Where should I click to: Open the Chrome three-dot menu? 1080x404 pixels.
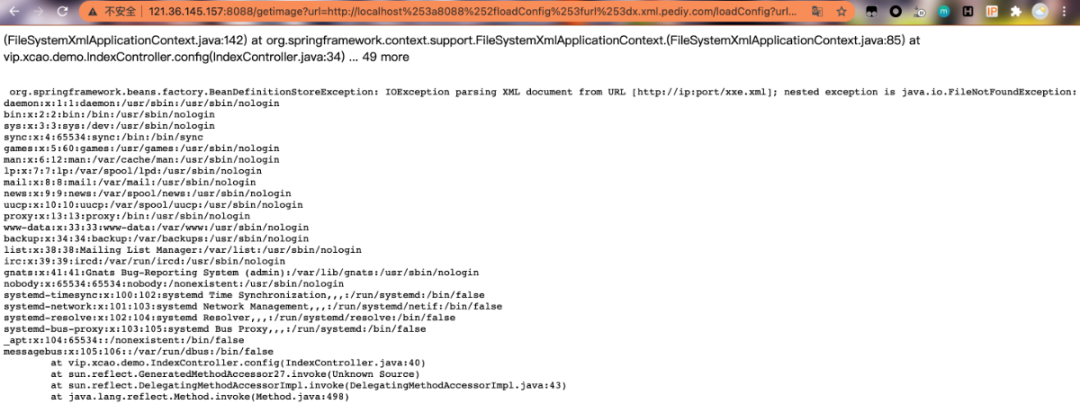click(1066, 12)
